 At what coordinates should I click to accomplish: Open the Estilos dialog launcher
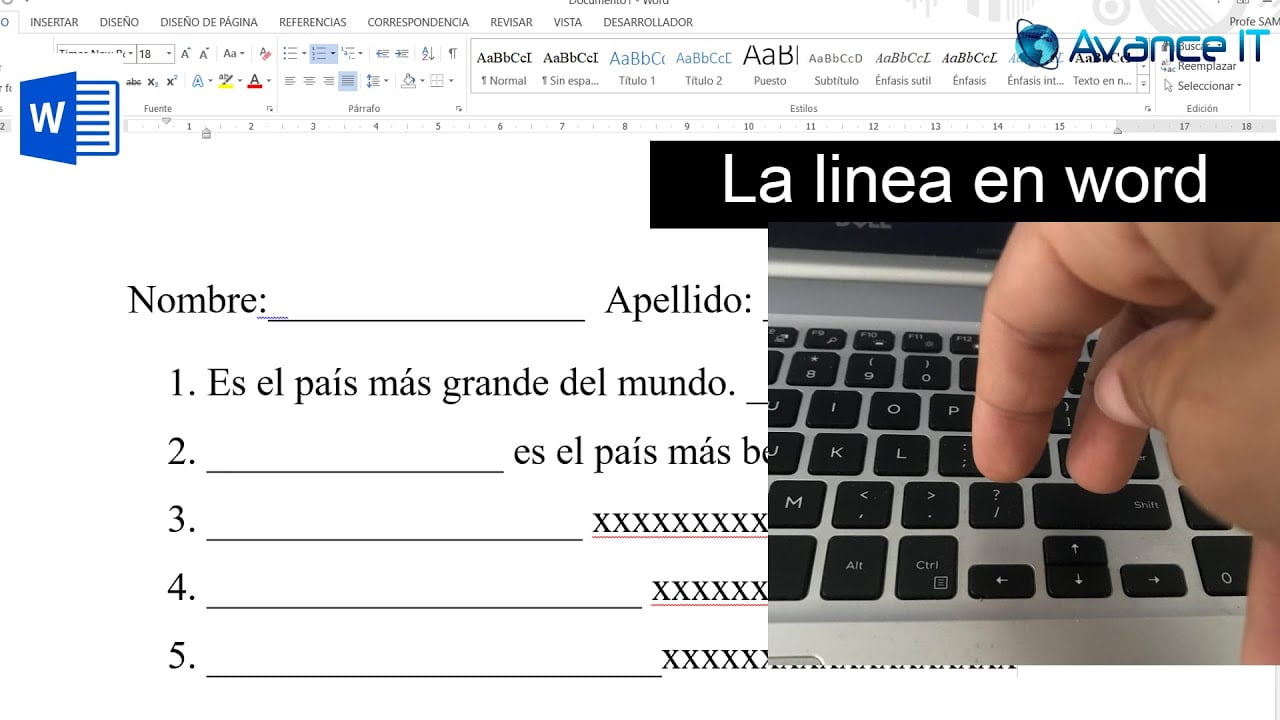click(1146, 108)
